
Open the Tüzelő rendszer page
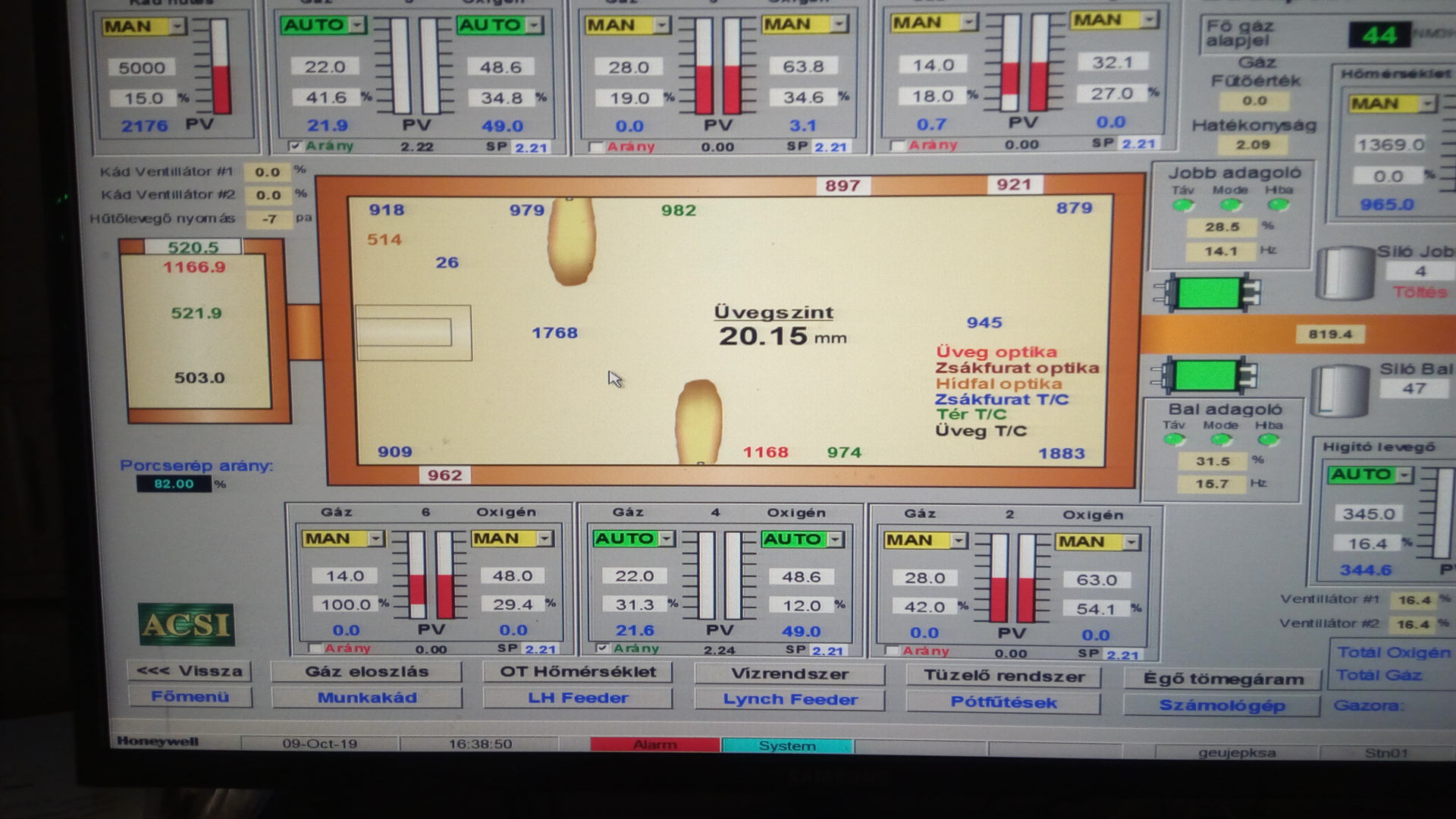[x=1003, y=676]
